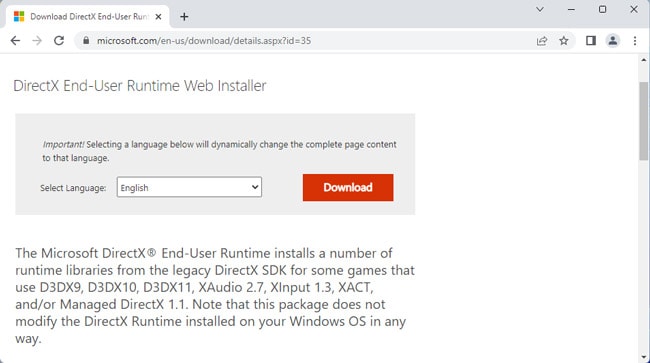The height and width of the screenshot is (363, 650).
Task: Open the user profile avatar icon
Action: (x=613, y=41)
